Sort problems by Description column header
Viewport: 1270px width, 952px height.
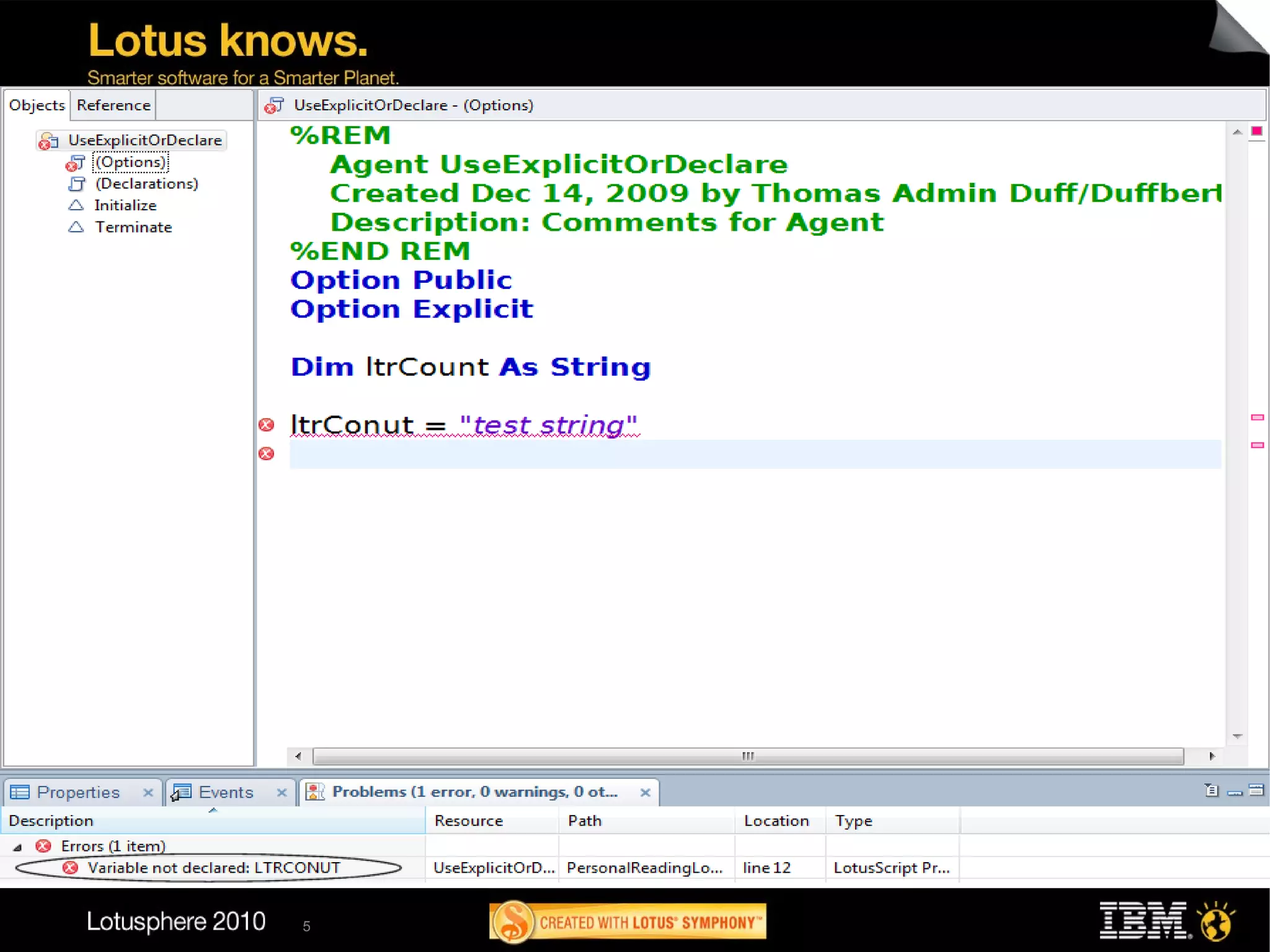(51, 821)
